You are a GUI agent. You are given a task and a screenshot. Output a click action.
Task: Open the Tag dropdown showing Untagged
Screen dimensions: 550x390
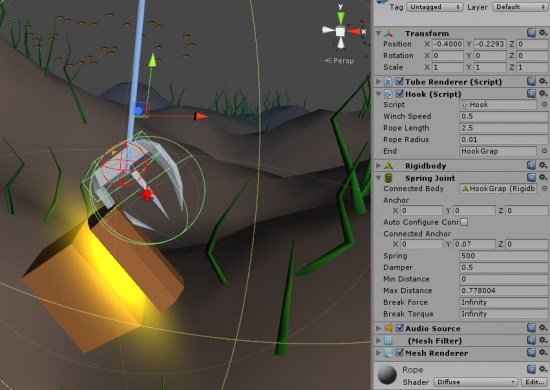click(x=434, y=7)
